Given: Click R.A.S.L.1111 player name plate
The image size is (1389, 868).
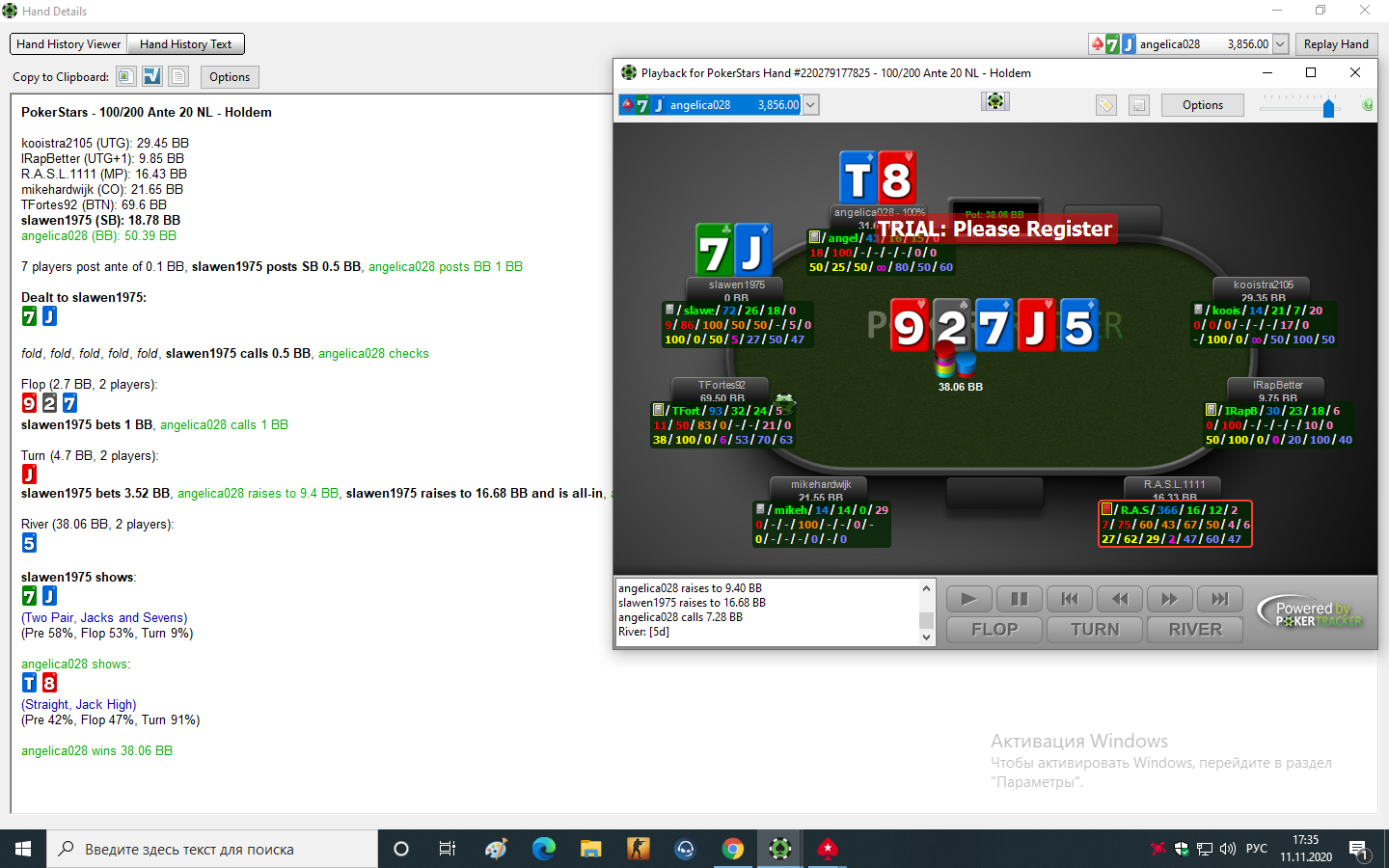Looking at the screenshot, I should (x=1175, y=489).
